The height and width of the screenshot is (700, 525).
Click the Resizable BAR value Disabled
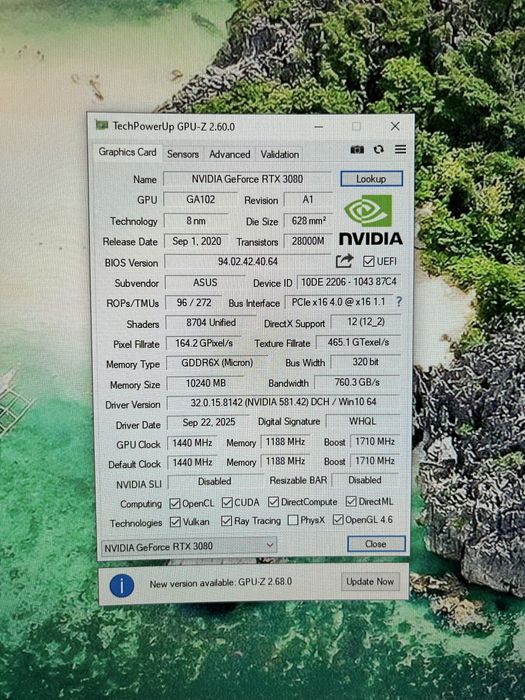pos(365,480)
